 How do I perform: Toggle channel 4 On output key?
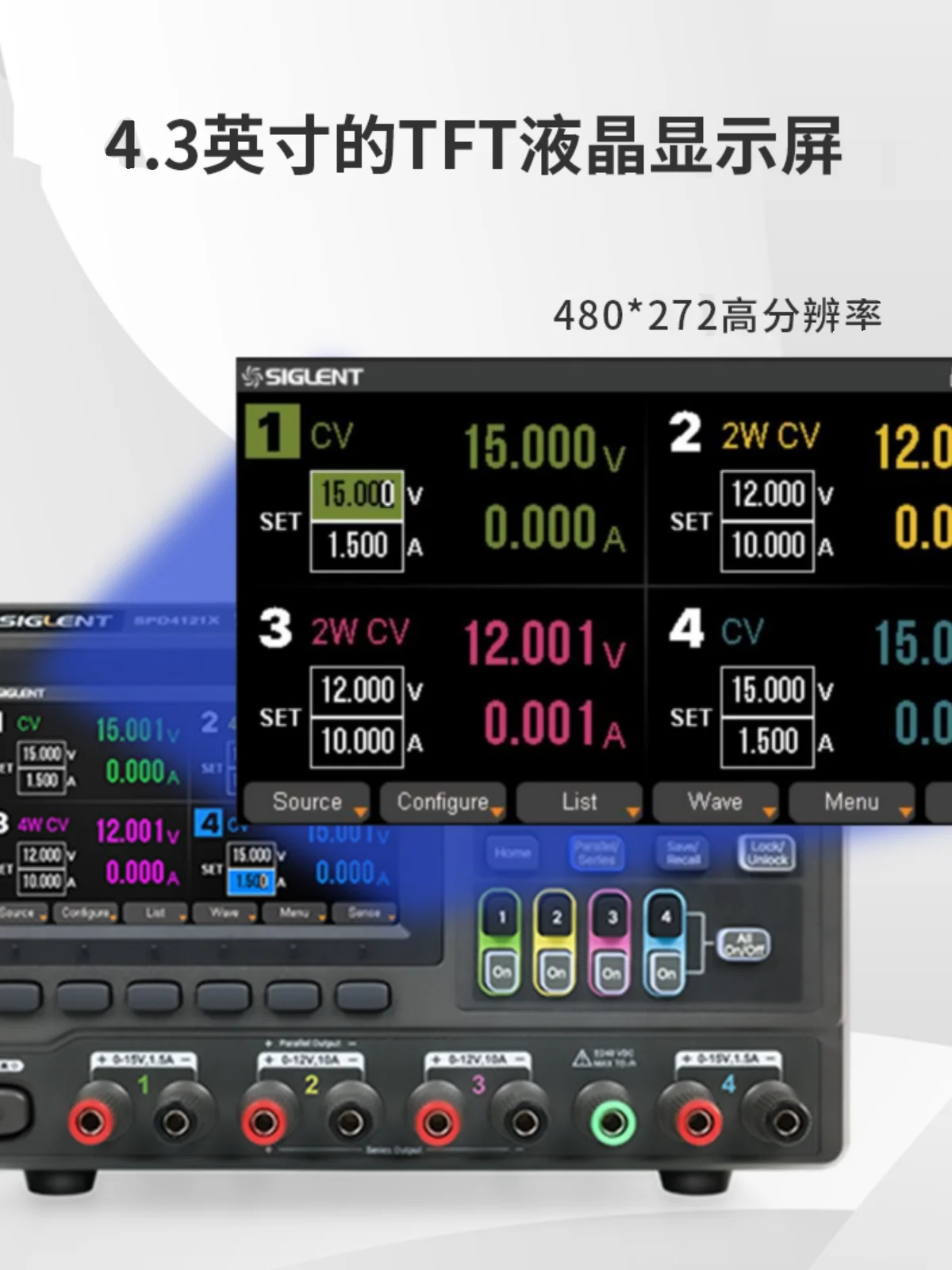pos(666,972)
